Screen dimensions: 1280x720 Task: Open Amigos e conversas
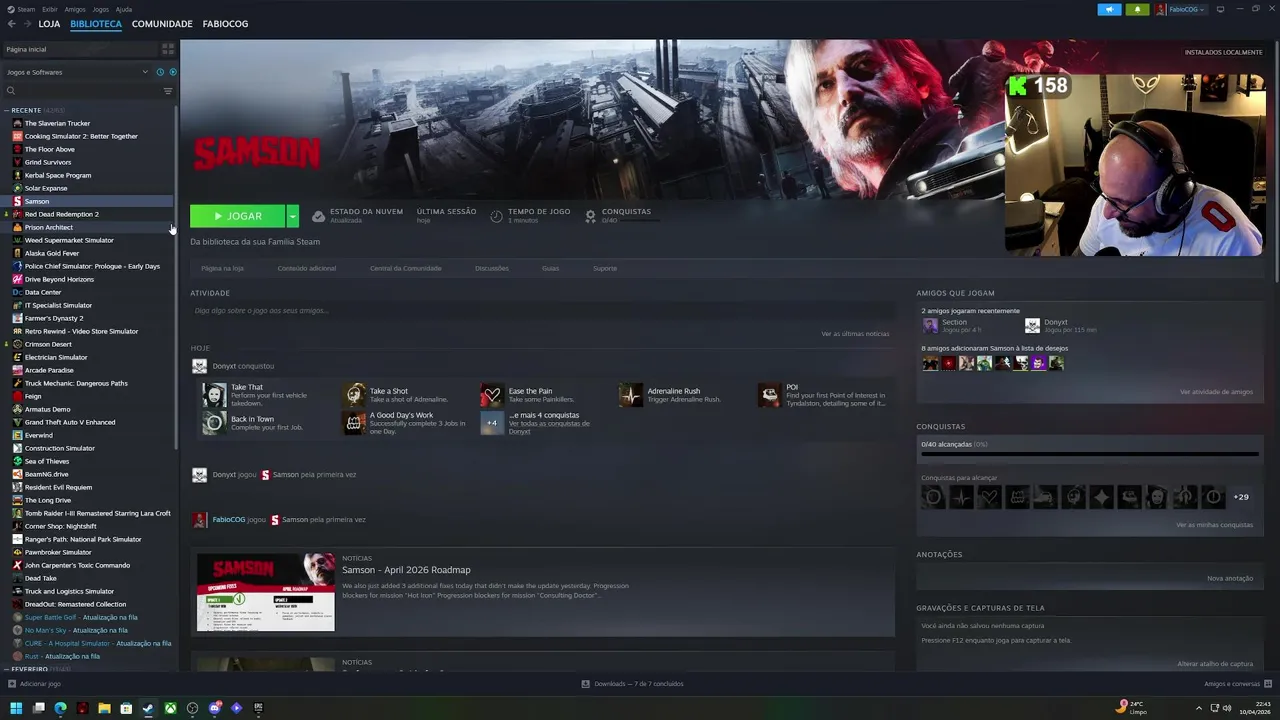(1236, 684)
